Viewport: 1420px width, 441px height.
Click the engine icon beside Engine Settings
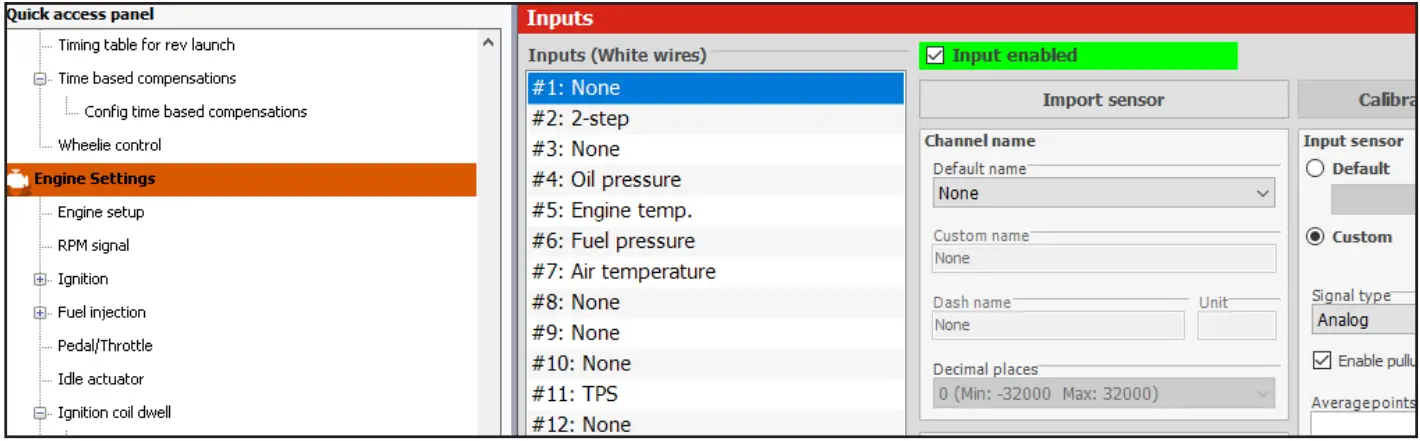[19, 180]
